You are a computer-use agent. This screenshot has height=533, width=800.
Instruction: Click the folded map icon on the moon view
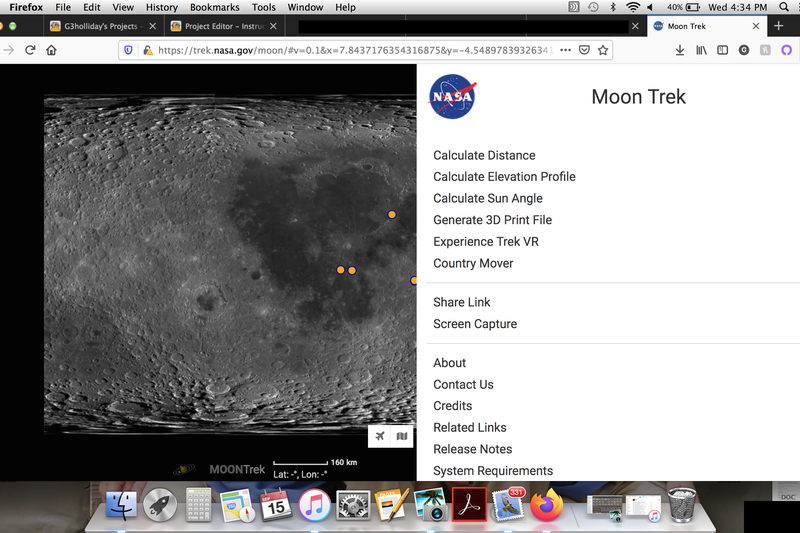pyautogui.click(x=402, y=436)
